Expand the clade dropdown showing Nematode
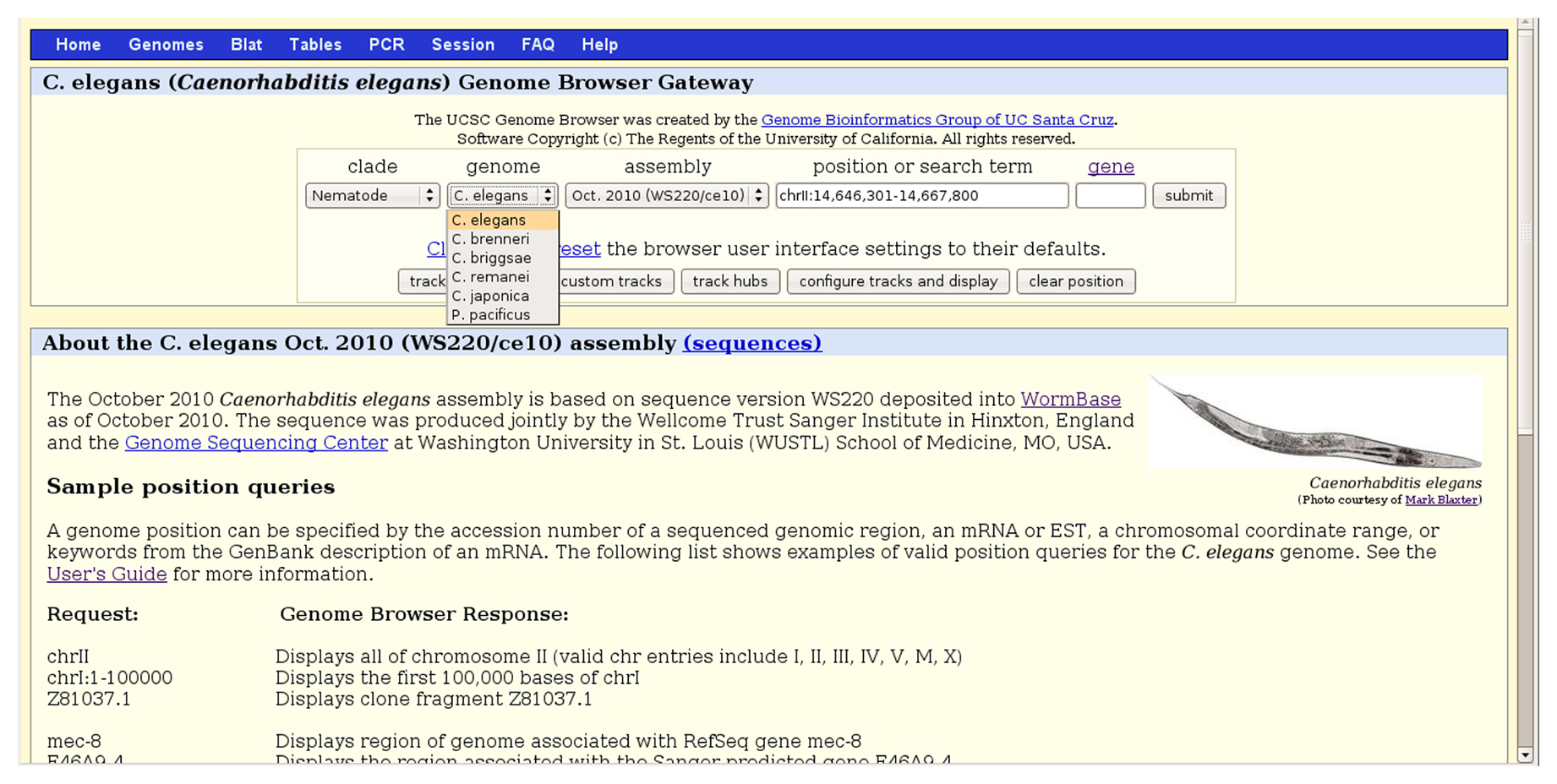The height and width of the screenshot is (784, 1557). pyautogui.click(x=373, y=195)
